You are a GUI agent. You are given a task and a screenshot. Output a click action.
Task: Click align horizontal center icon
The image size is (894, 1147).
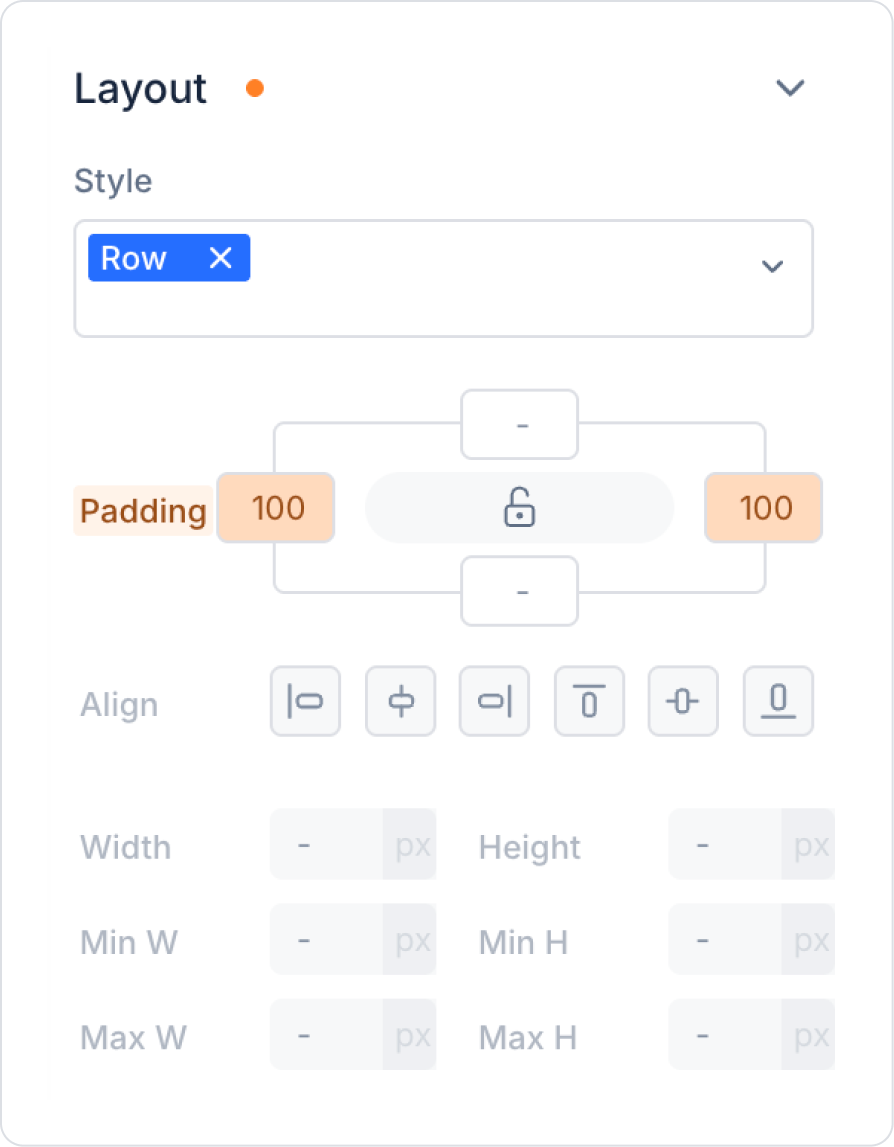pos(400,702)
